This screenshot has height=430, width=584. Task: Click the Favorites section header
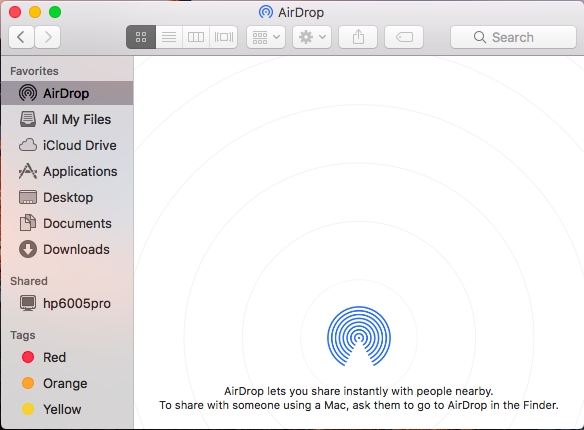tap(34, 71)
